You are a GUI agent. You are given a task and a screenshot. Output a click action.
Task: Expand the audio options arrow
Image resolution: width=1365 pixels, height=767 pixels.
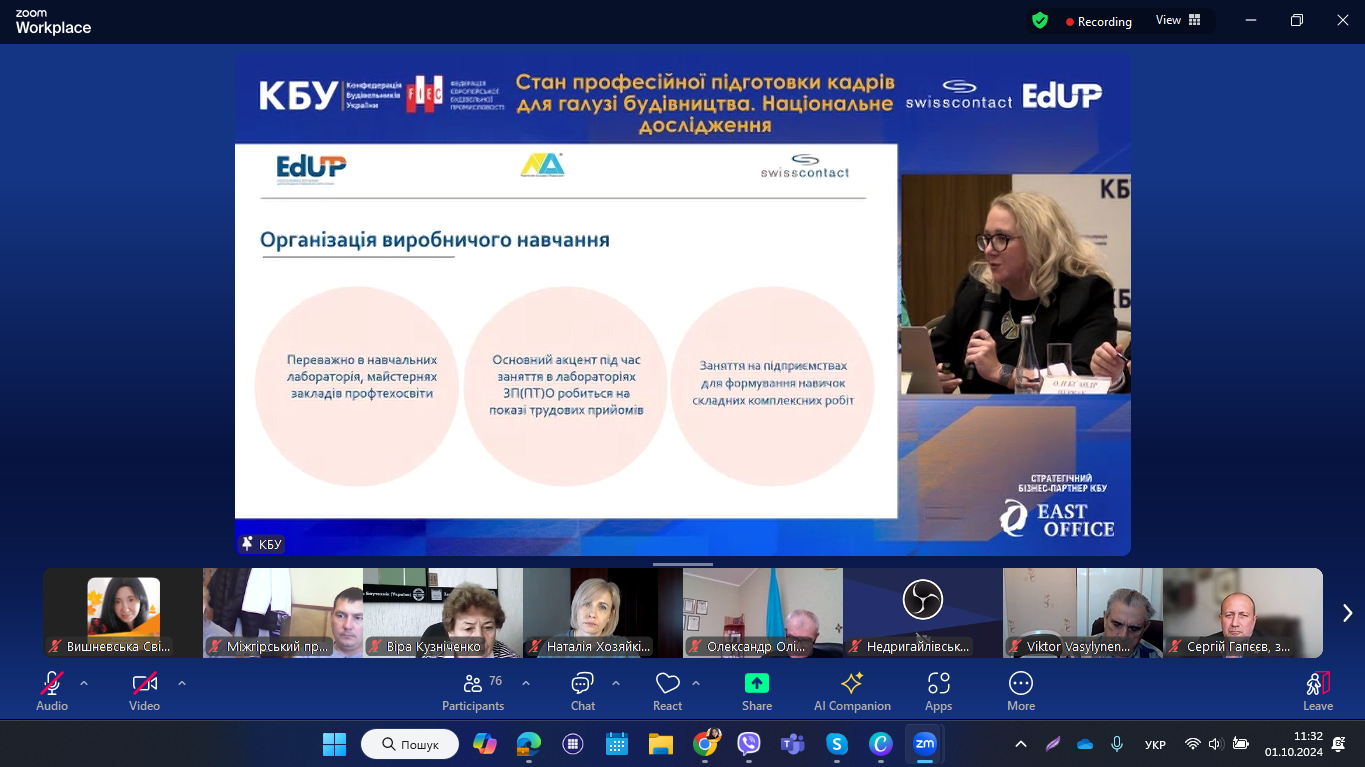point(84,683)
